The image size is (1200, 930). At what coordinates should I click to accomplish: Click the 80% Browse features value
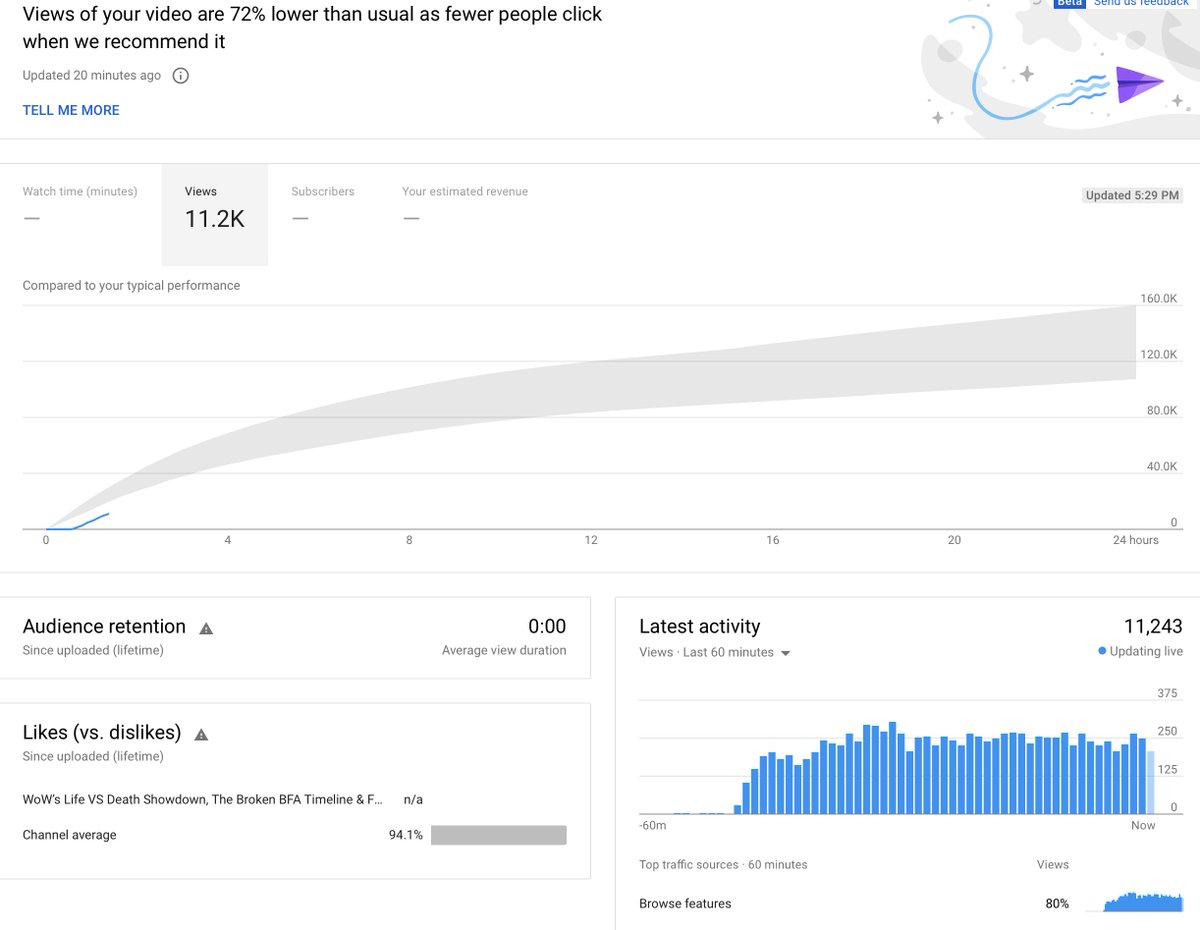[x=1057, y=904]
